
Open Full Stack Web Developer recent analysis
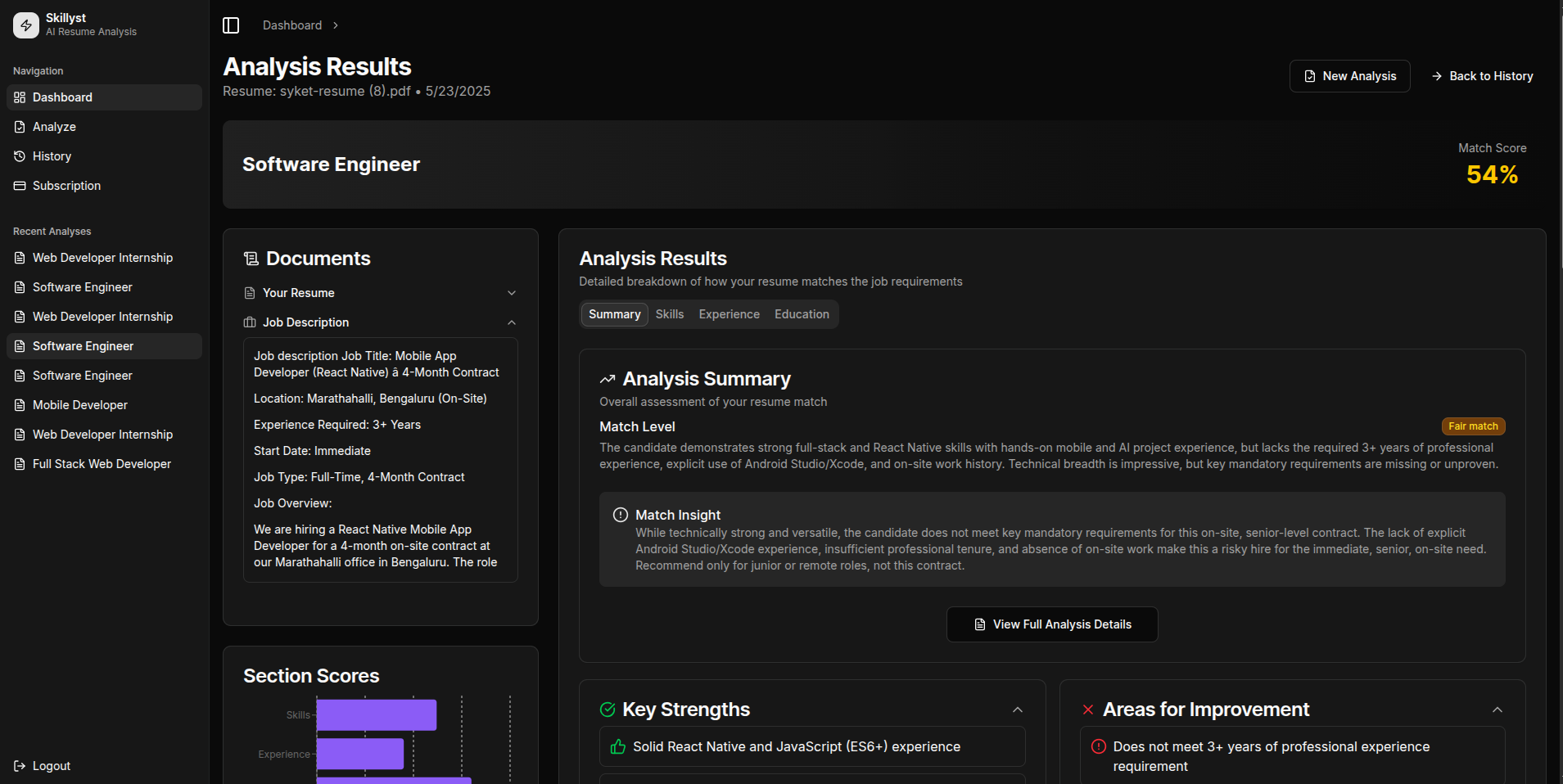click(105, 464)
